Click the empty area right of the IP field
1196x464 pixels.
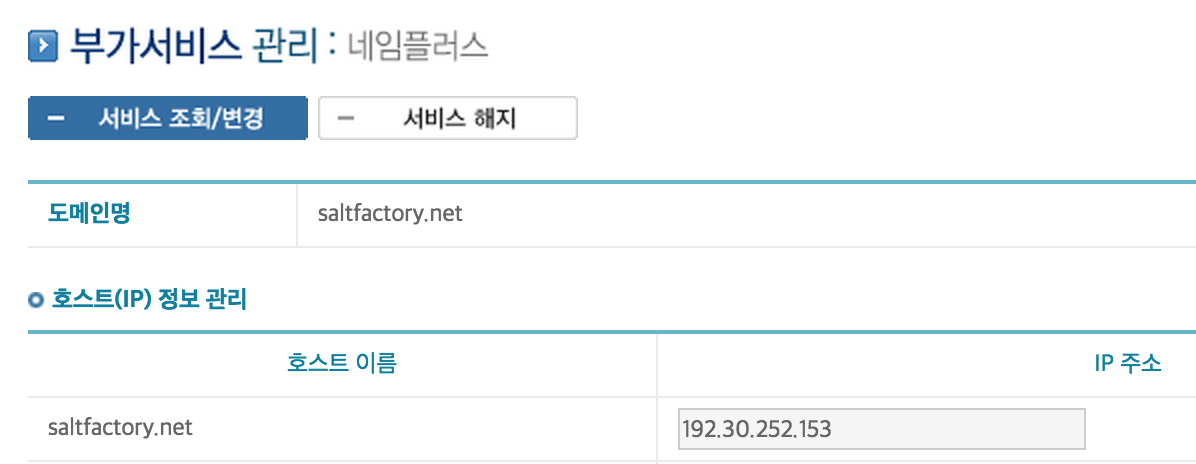pos(1140,429)
